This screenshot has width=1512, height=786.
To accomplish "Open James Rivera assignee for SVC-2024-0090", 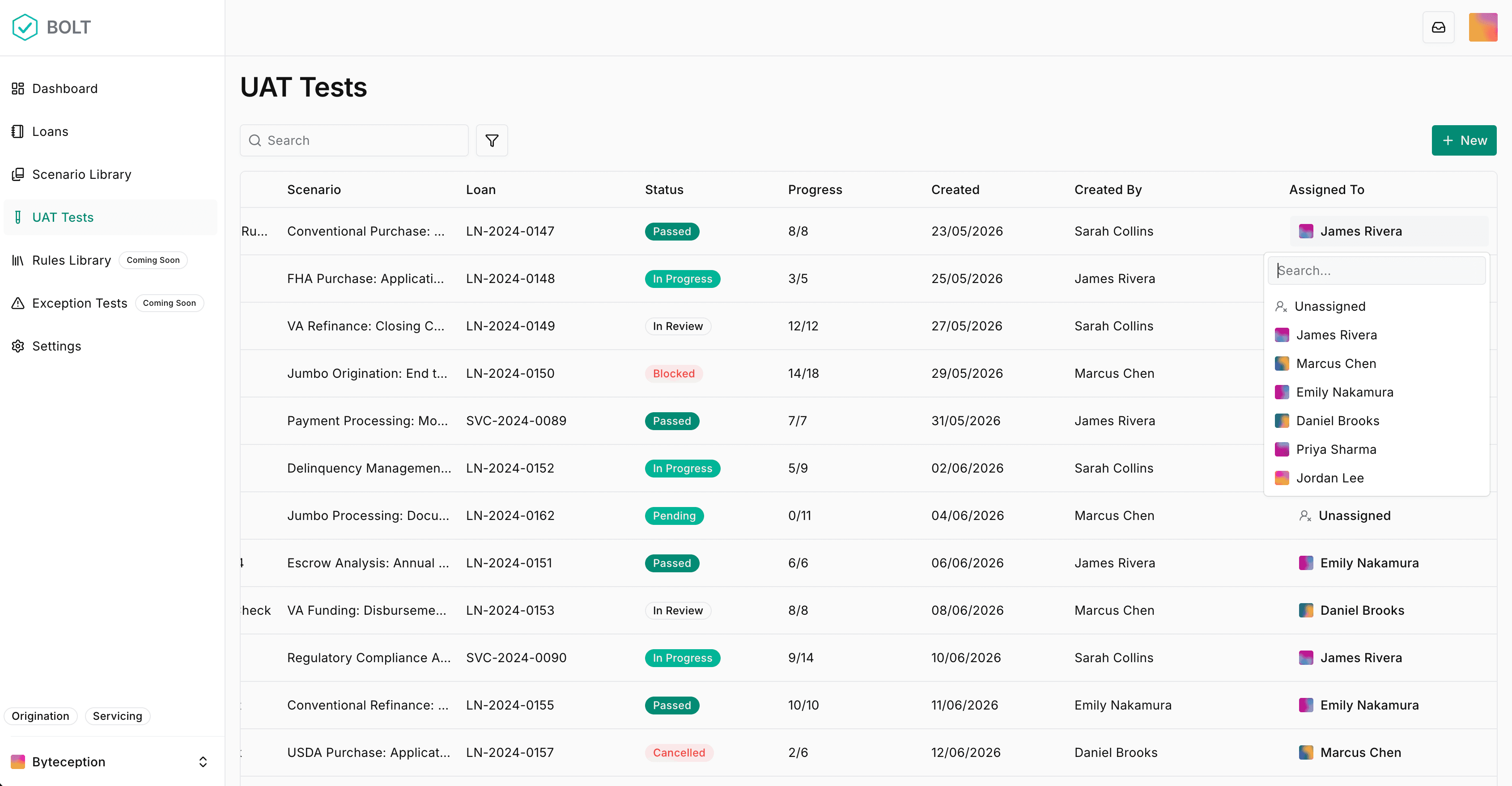I will coord(1389,658).
